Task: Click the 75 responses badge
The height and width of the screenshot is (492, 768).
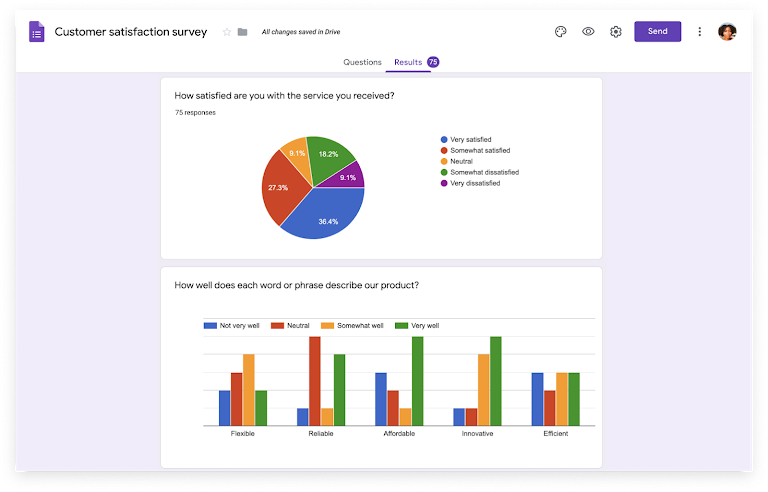Action: click(x=433, y=62)
